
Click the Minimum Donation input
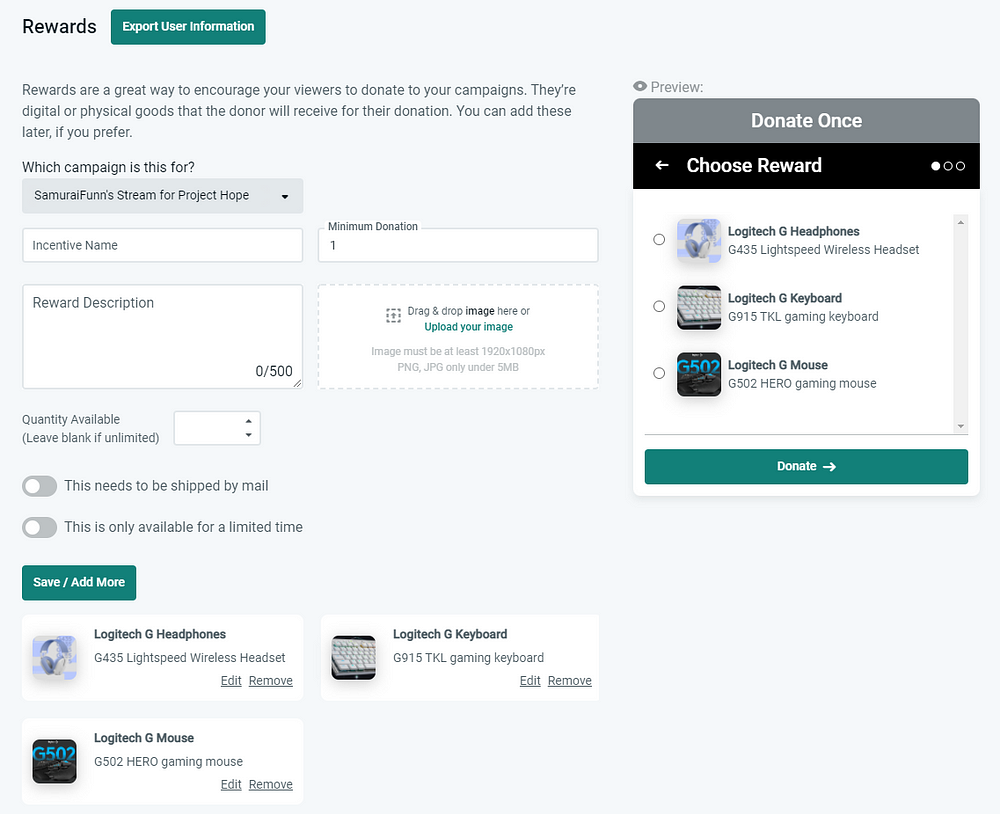(458, 246)
